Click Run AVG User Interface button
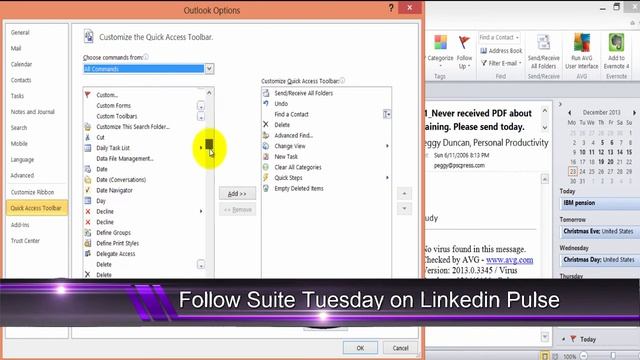640x360 pixels. tap(582, 51)
